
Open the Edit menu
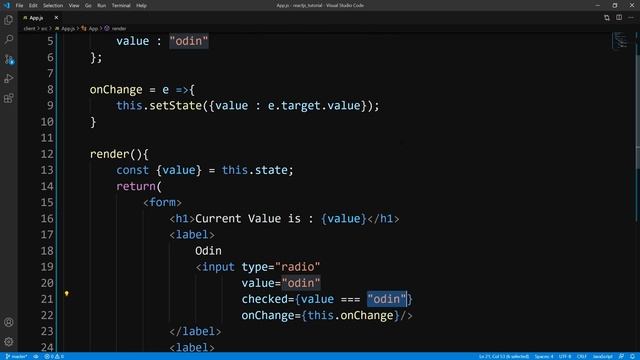coord(33,5)
